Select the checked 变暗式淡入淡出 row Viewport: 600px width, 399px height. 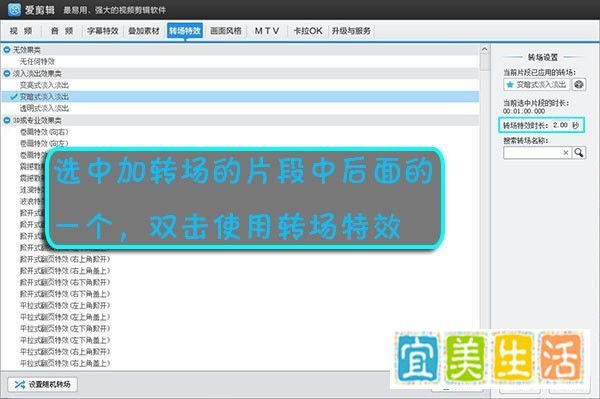click(240, 97)
